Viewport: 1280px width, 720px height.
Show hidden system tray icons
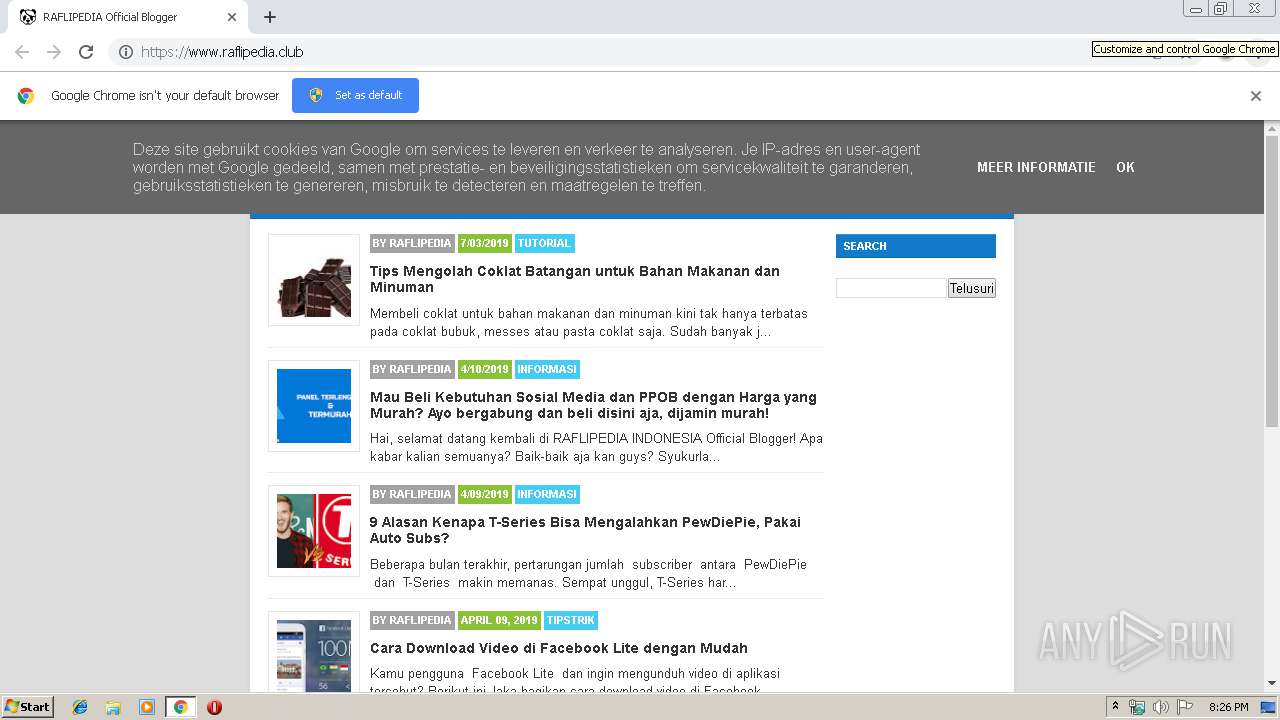coord(1115,707)
